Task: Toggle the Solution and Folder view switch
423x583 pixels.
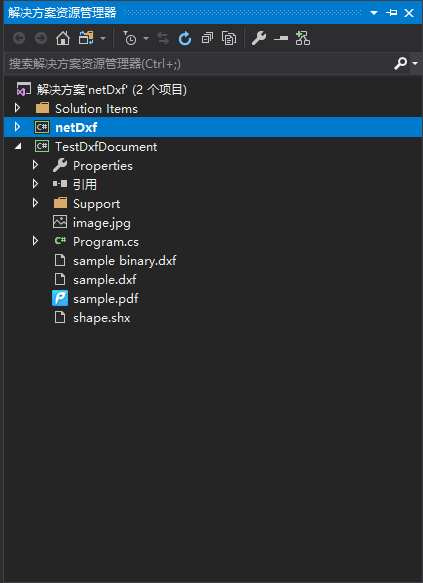Action: click(86, 38)
